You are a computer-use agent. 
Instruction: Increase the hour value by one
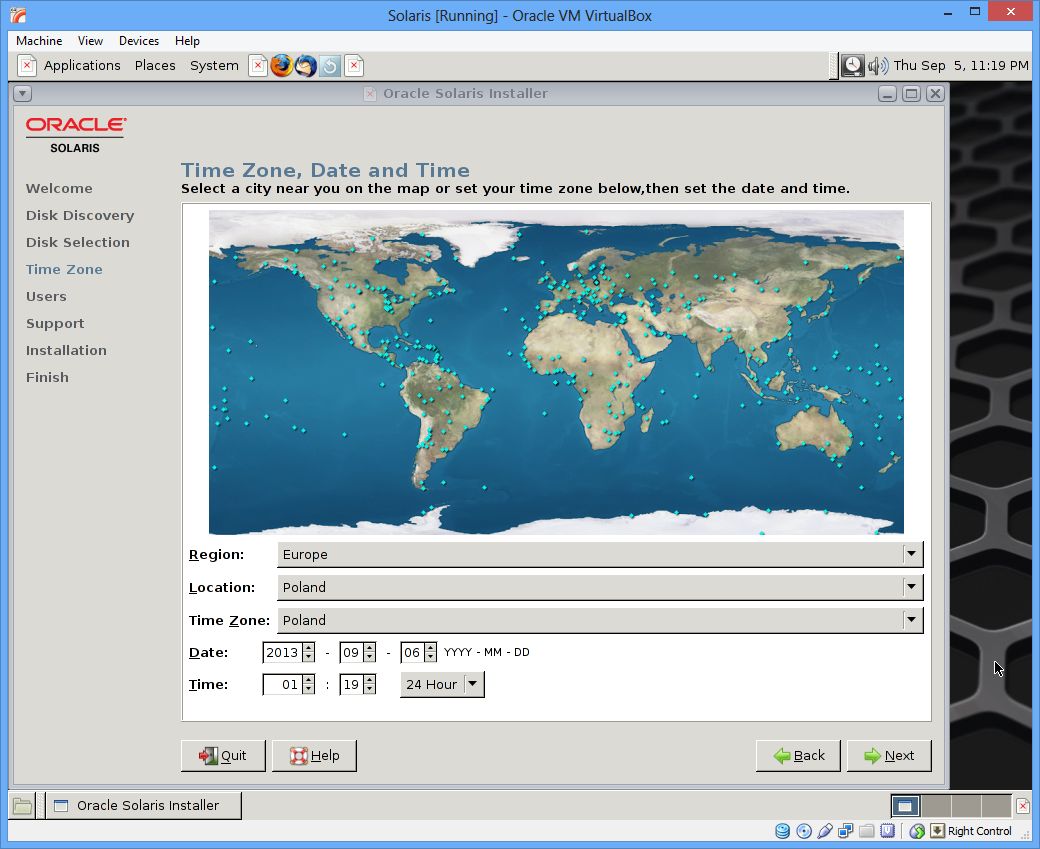click(308, 680)
